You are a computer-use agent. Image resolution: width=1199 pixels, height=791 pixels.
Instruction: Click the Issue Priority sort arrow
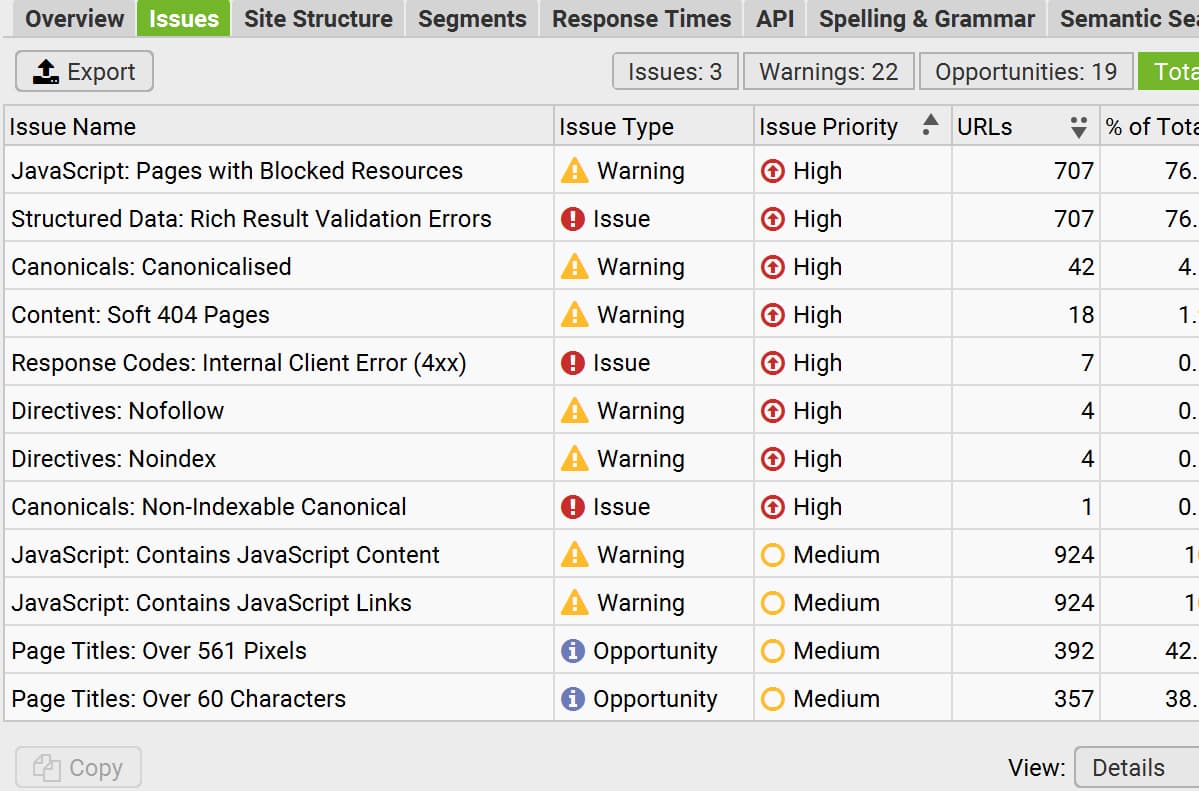[930, 125]
